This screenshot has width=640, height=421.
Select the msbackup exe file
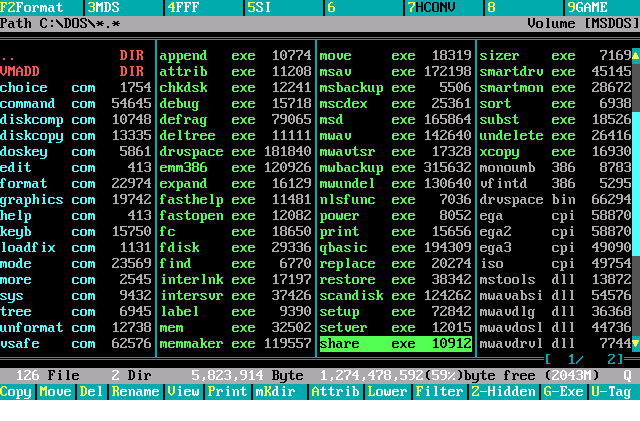pyautogui.click(x=396, y=87)
